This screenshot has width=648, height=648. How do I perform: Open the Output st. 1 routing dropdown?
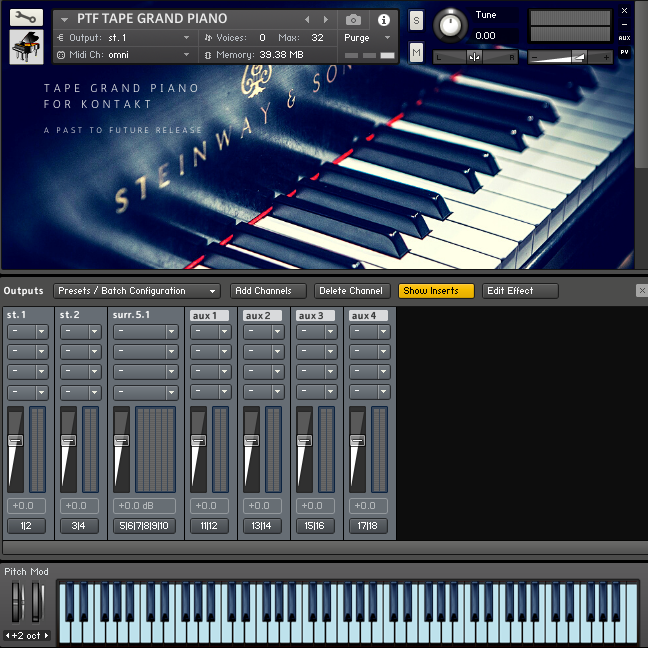click(148, 38)
